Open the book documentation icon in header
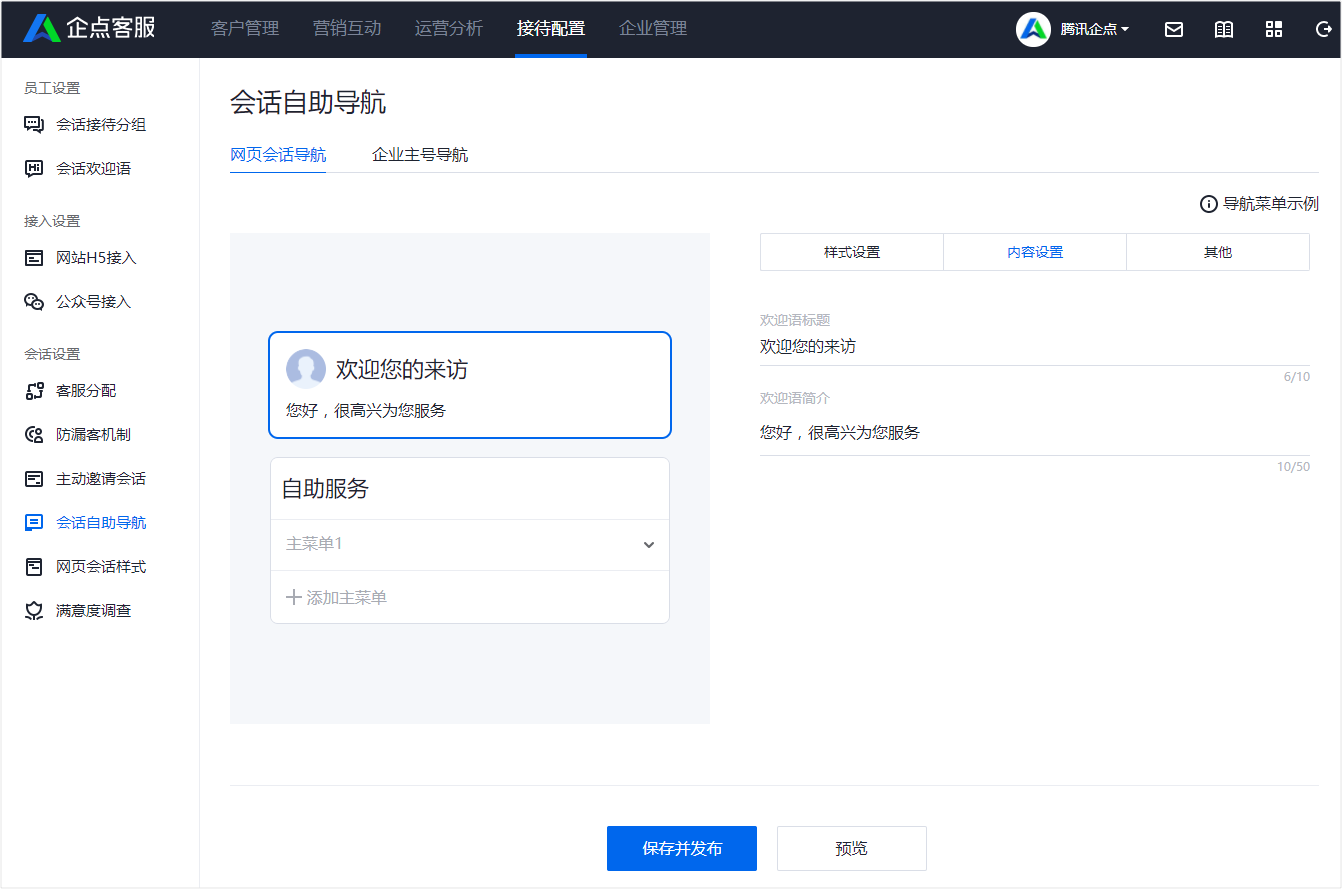 click(x=1224, y=29)
